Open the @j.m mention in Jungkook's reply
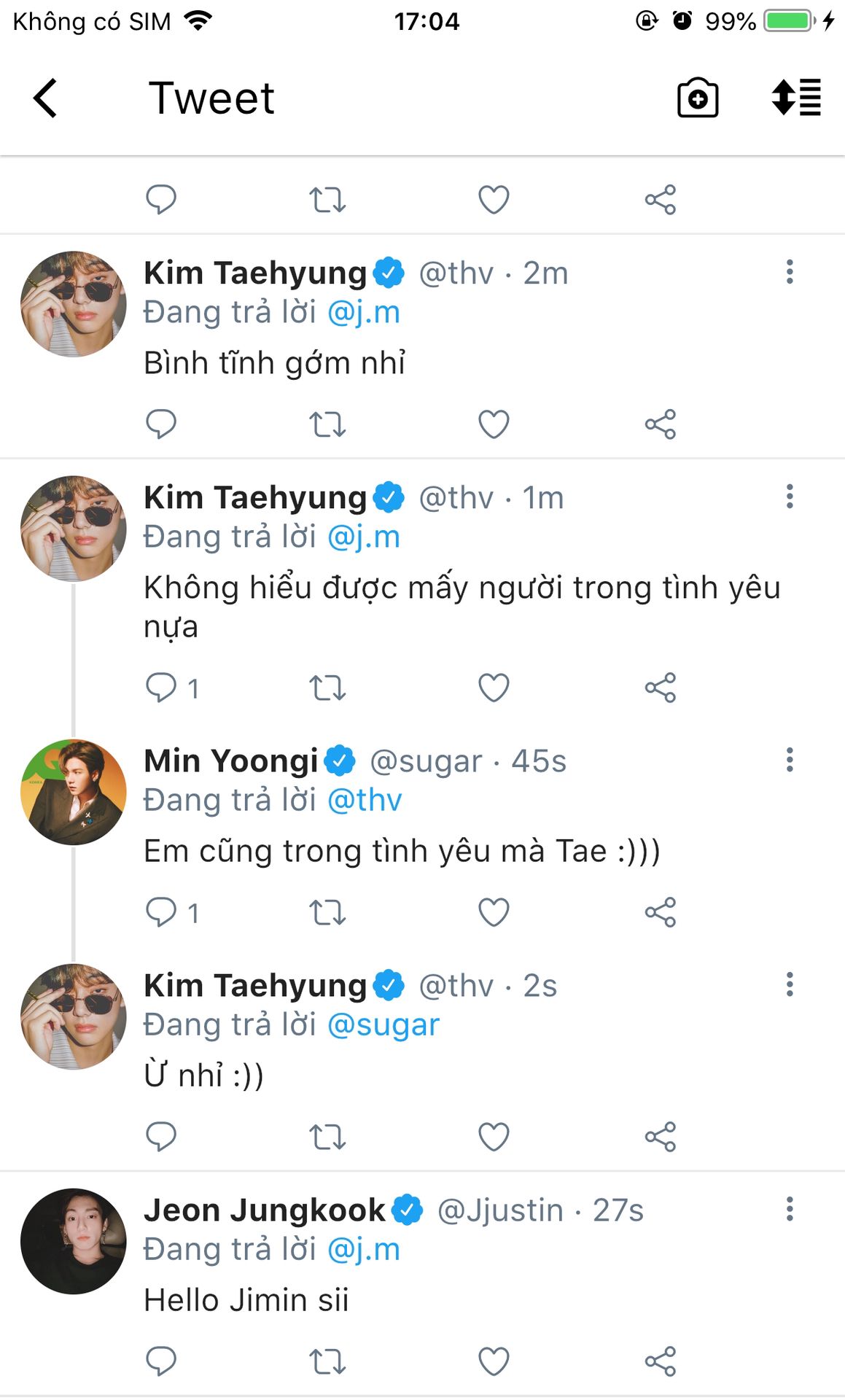Image resolution: width=845 pixels, height=1400 pixels. pos(364,1249)
